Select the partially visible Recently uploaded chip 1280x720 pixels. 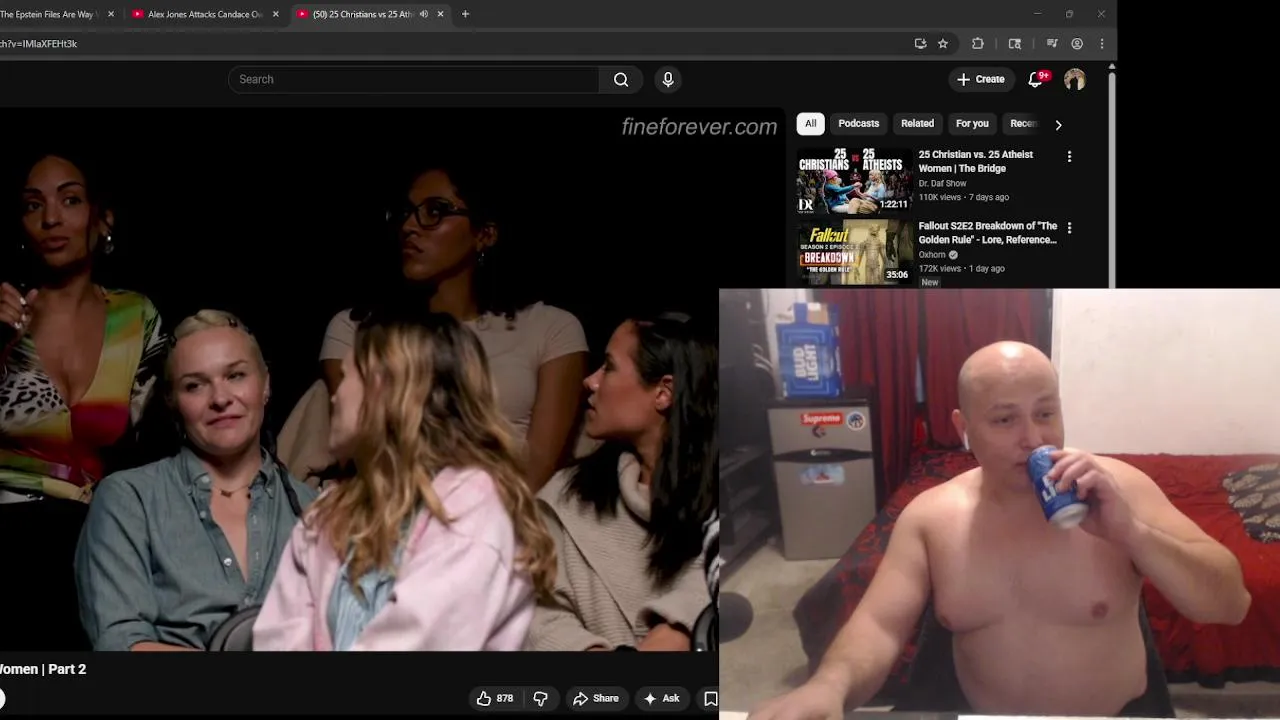(1022, 124)
